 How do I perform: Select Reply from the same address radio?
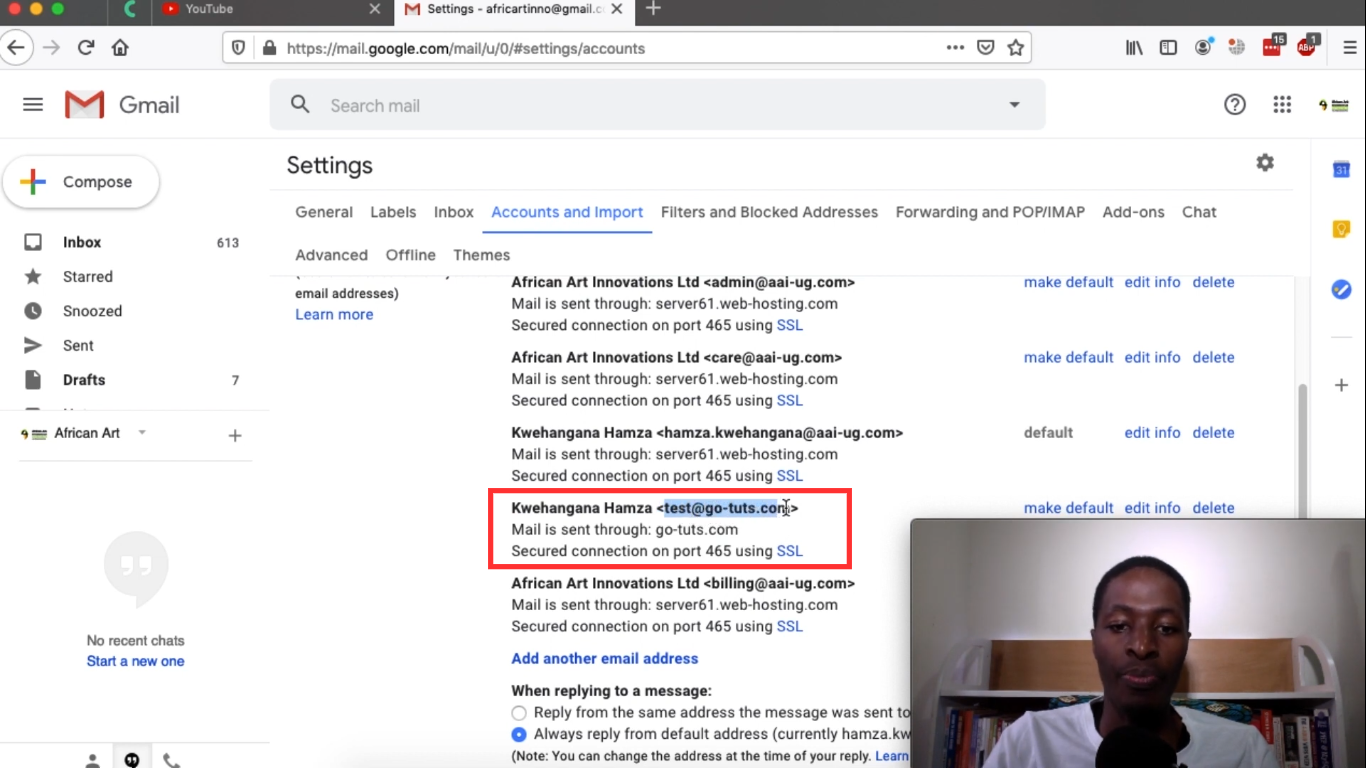519,713
